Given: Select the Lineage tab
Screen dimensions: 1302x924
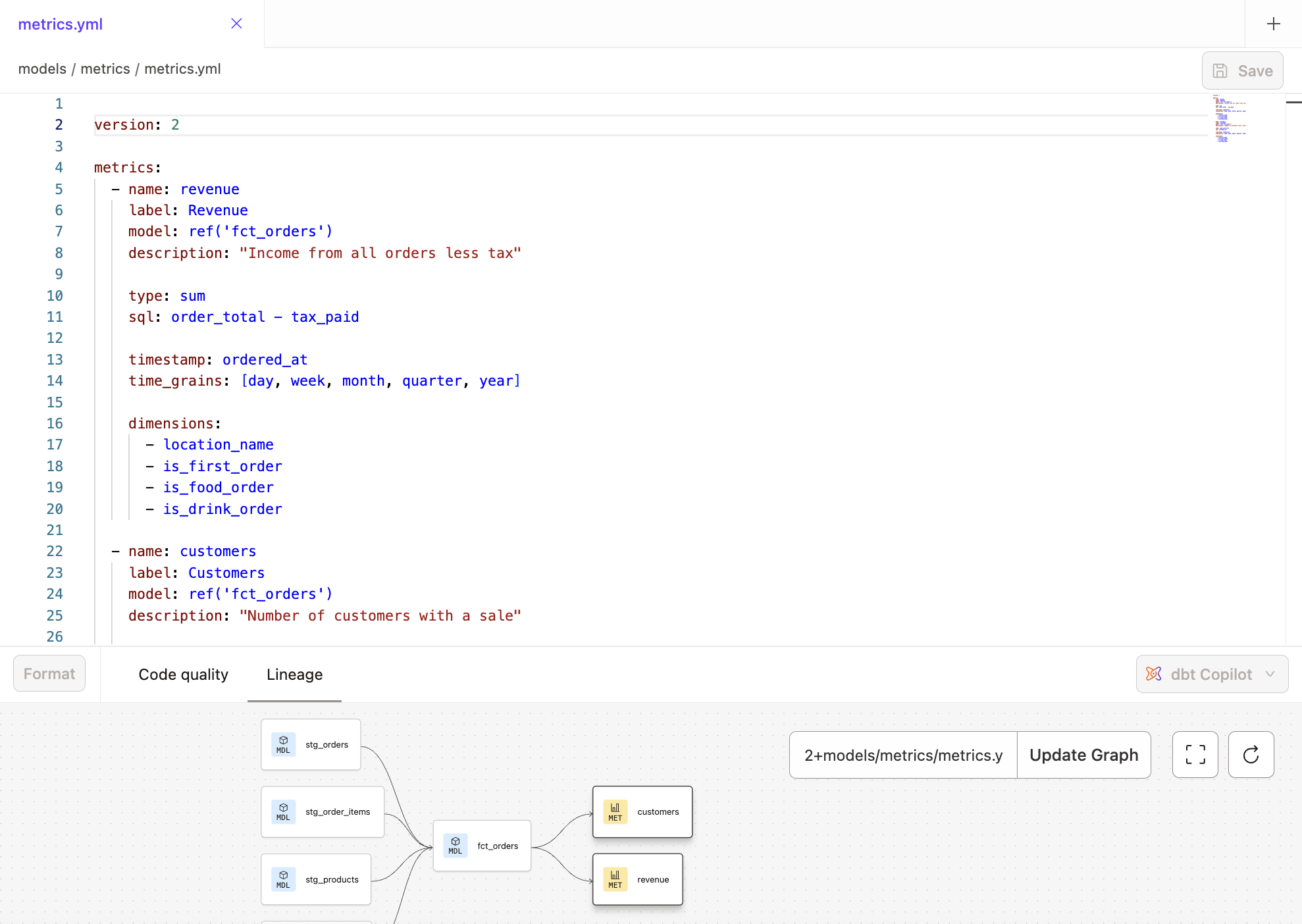Looking at the screenshot, I should coord(294,674).
